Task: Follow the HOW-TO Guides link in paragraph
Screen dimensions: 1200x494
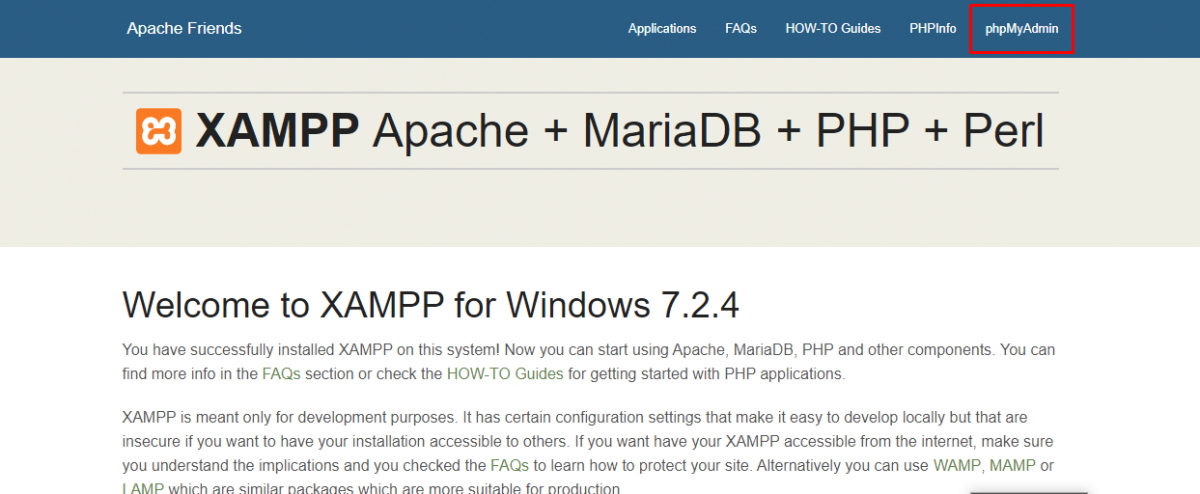Action: [505, 375]
